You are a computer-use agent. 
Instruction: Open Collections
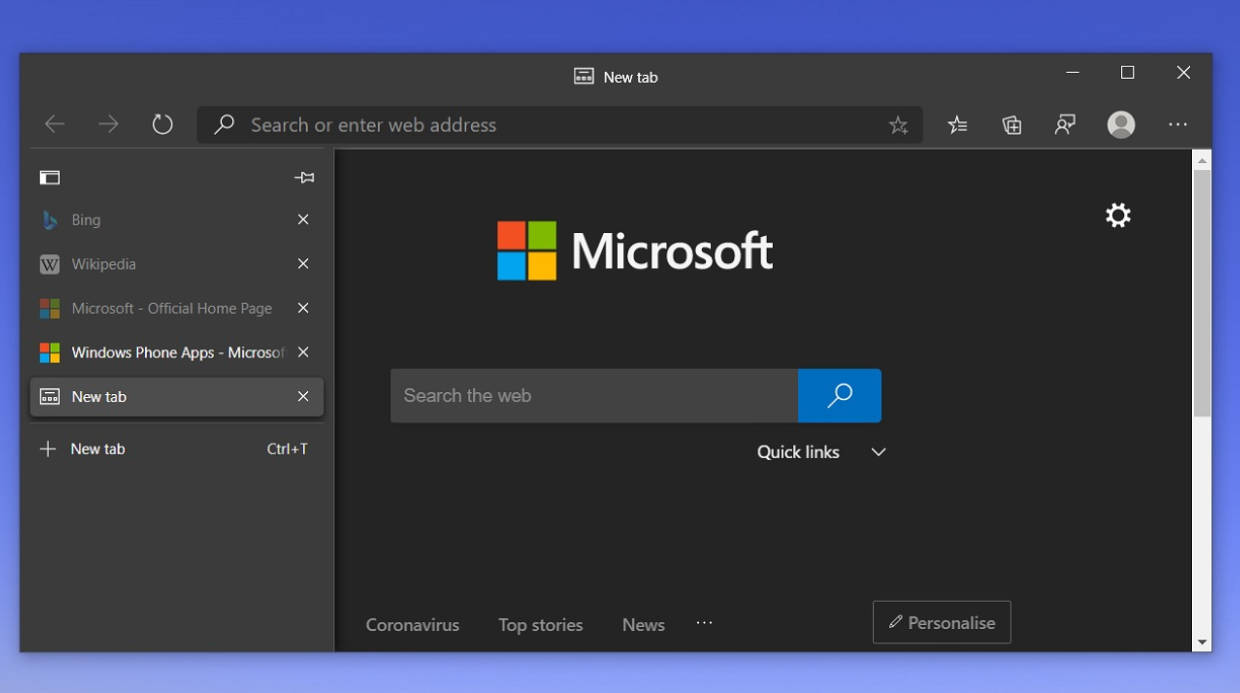(x=1012, y=125)
